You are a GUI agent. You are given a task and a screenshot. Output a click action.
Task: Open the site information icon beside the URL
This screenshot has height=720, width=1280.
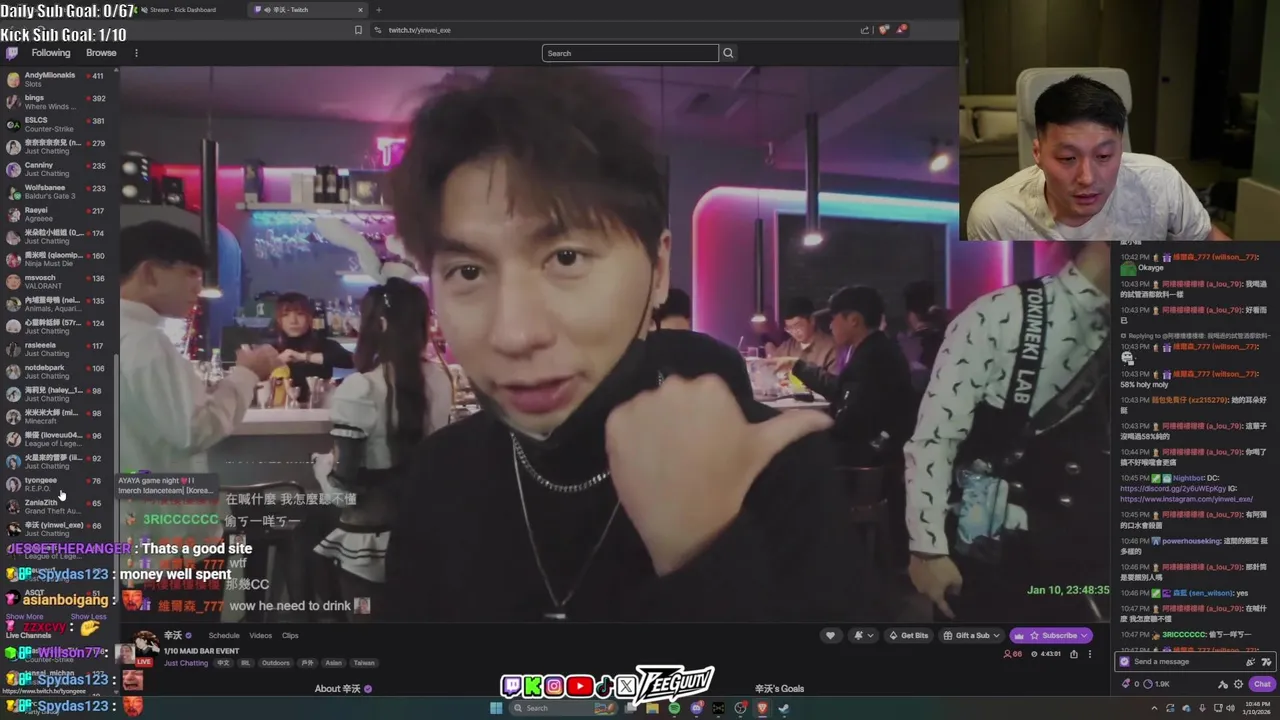pos(377,30)
